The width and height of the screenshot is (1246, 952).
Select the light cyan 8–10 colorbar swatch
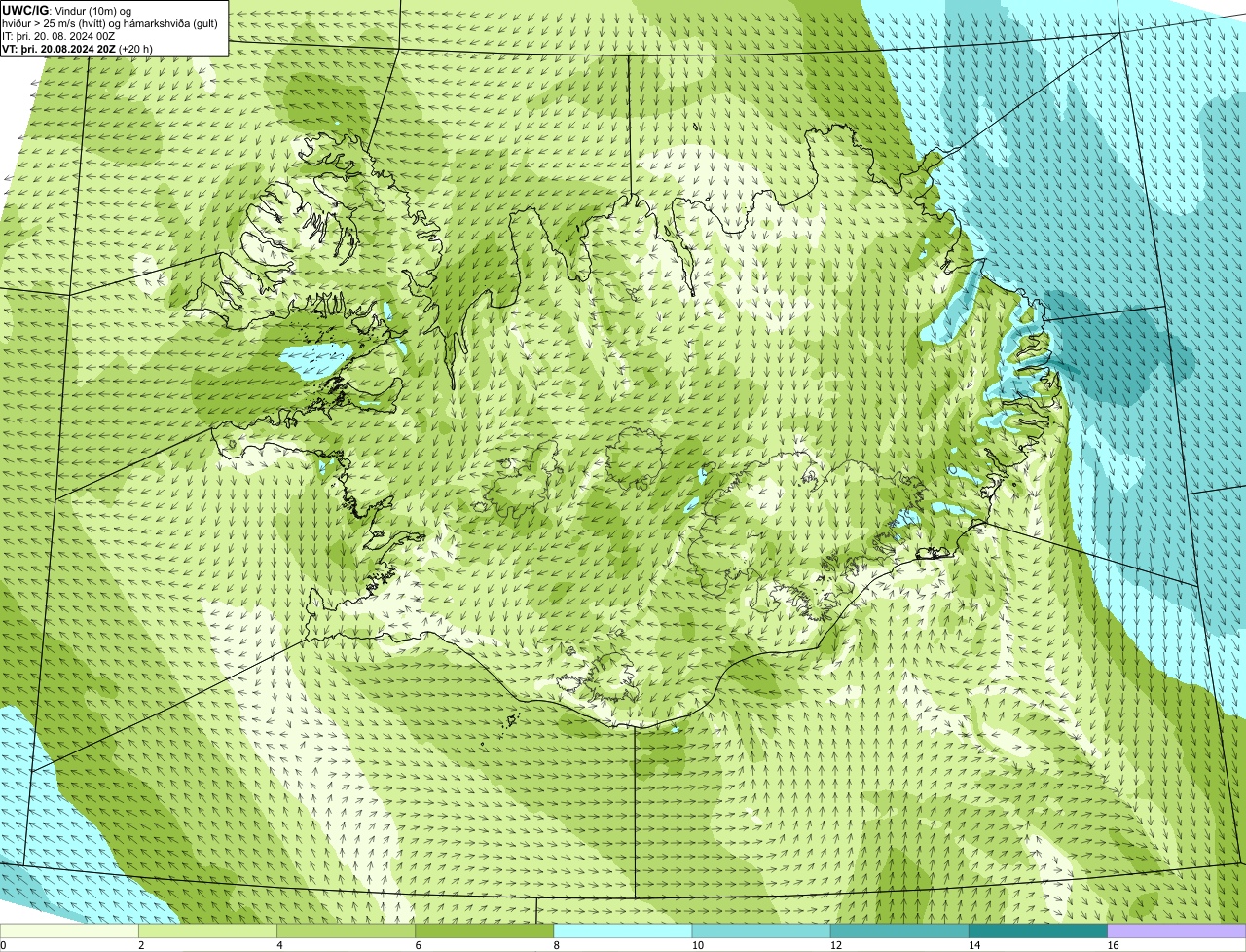click(623, 931)
